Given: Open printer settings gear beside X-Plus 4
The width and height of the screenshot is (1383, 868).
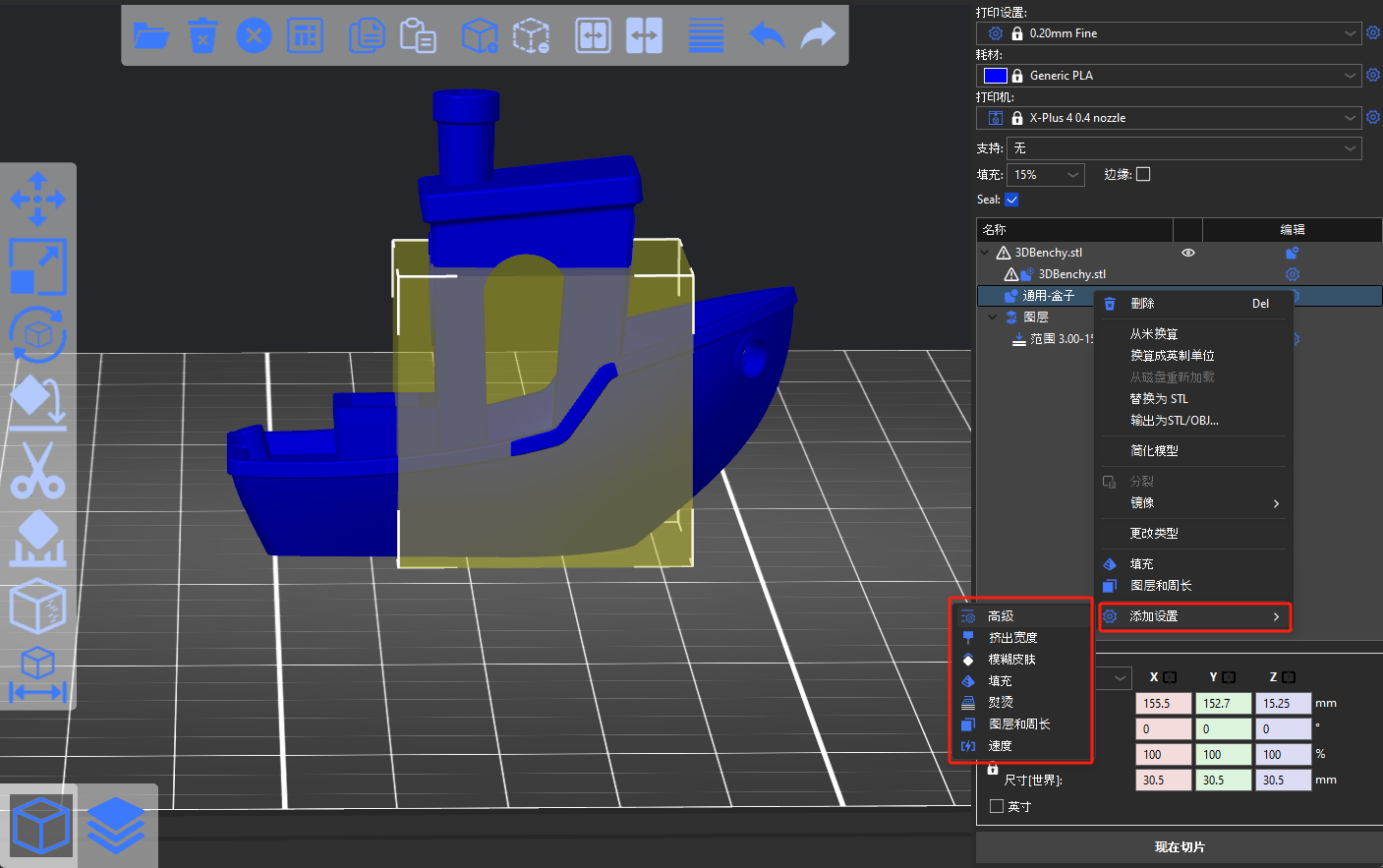Looking at the screenshot, I should coord(1373,117).
